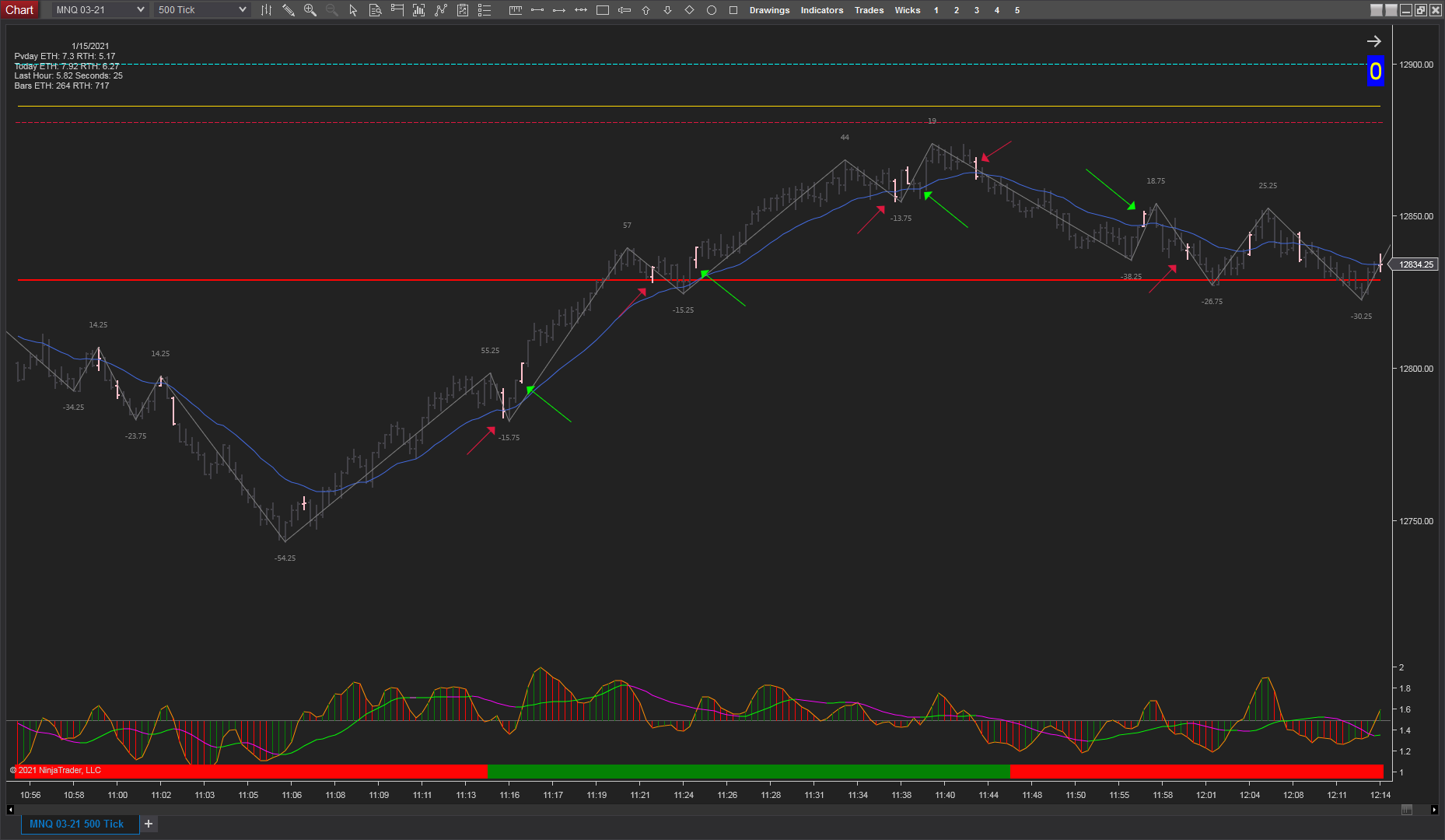Image resolution: width=1445 pixels, height=840 pixels.
Task: Select the square marker tool
Action: pyautogui.click(x=733, y=10)
